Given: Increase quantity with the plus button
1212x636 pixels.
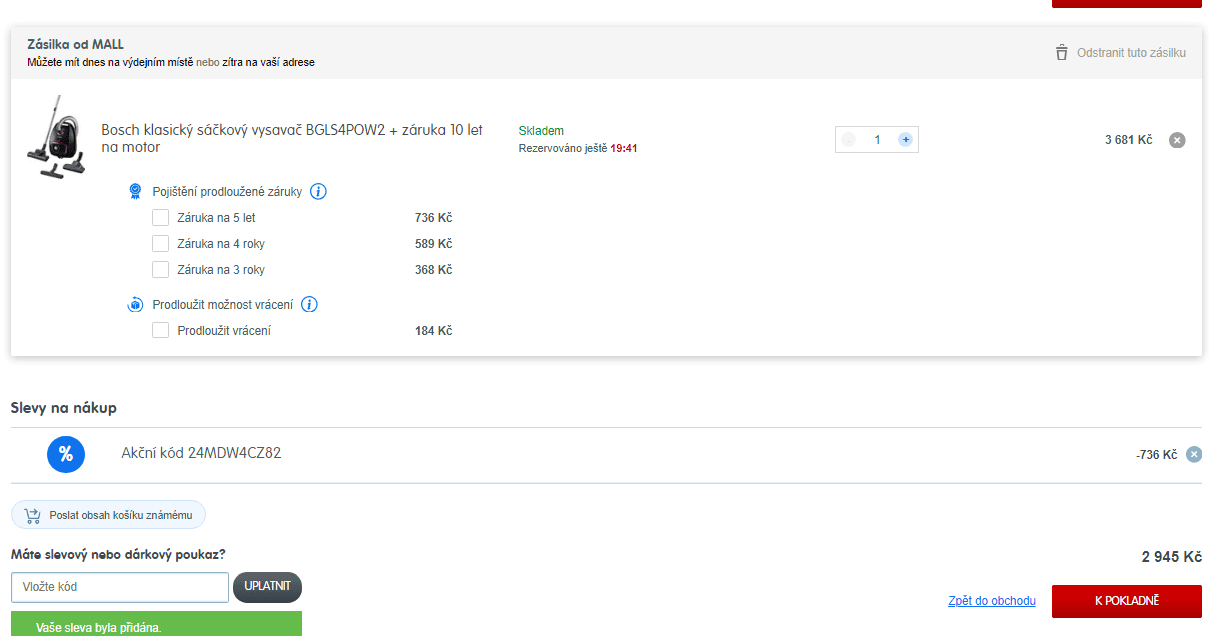Looking at the screenshot, I should tap(905, 140).
